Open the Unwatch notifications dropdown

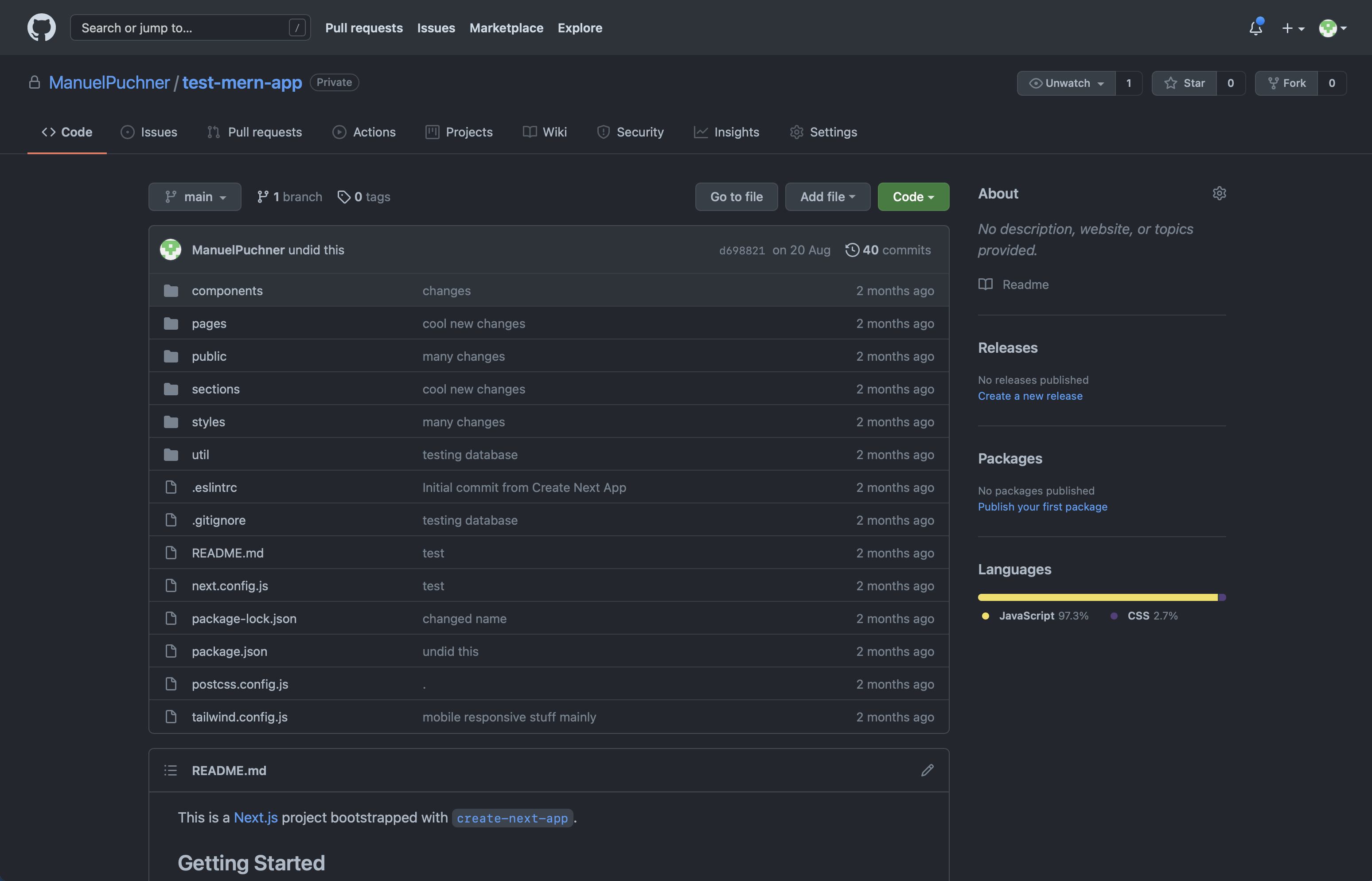coord(1066,83)
